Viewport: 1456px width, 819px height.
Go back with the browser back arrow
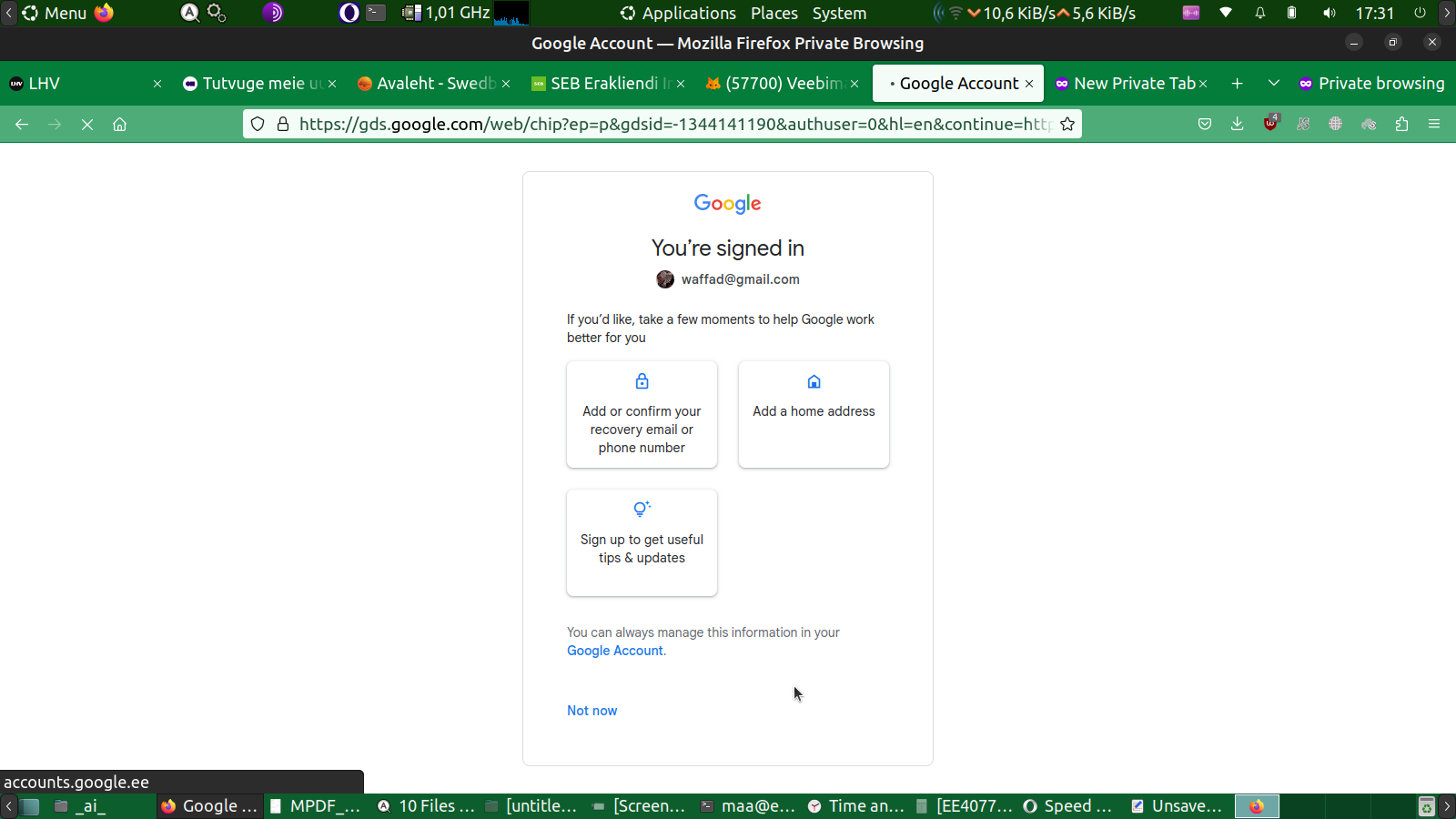[x=22, y=124]
